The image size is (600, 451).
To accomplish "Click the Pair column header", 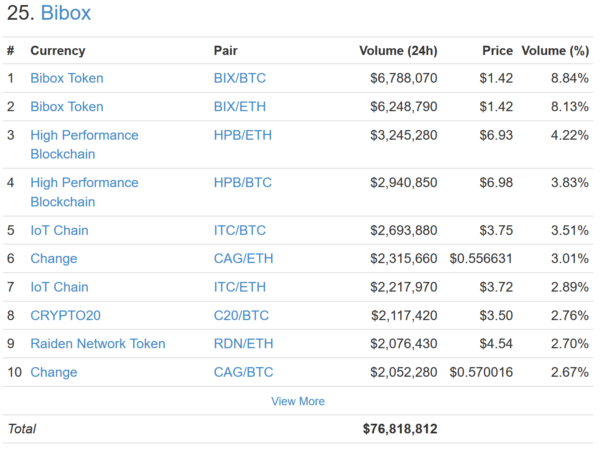I will click(x=225, y=50).
